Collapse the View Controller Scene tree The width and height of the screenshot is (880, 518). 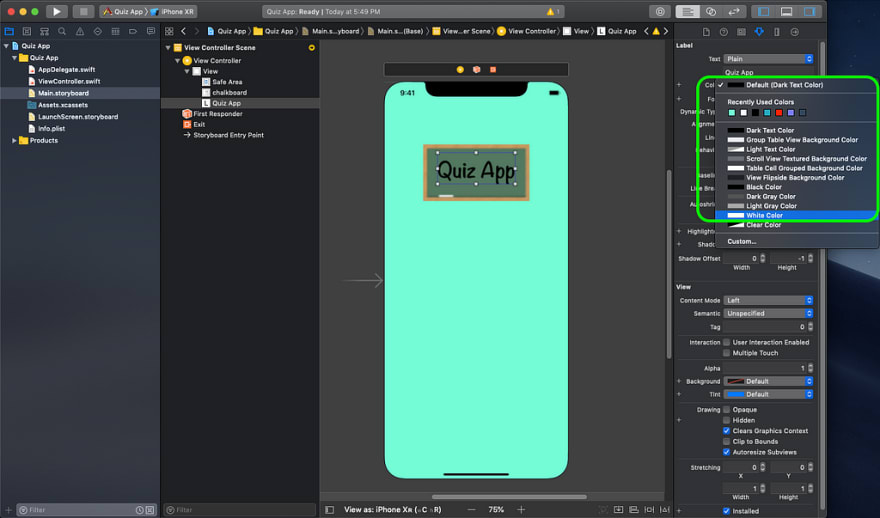pyautogui.click(x=168, y=48)
